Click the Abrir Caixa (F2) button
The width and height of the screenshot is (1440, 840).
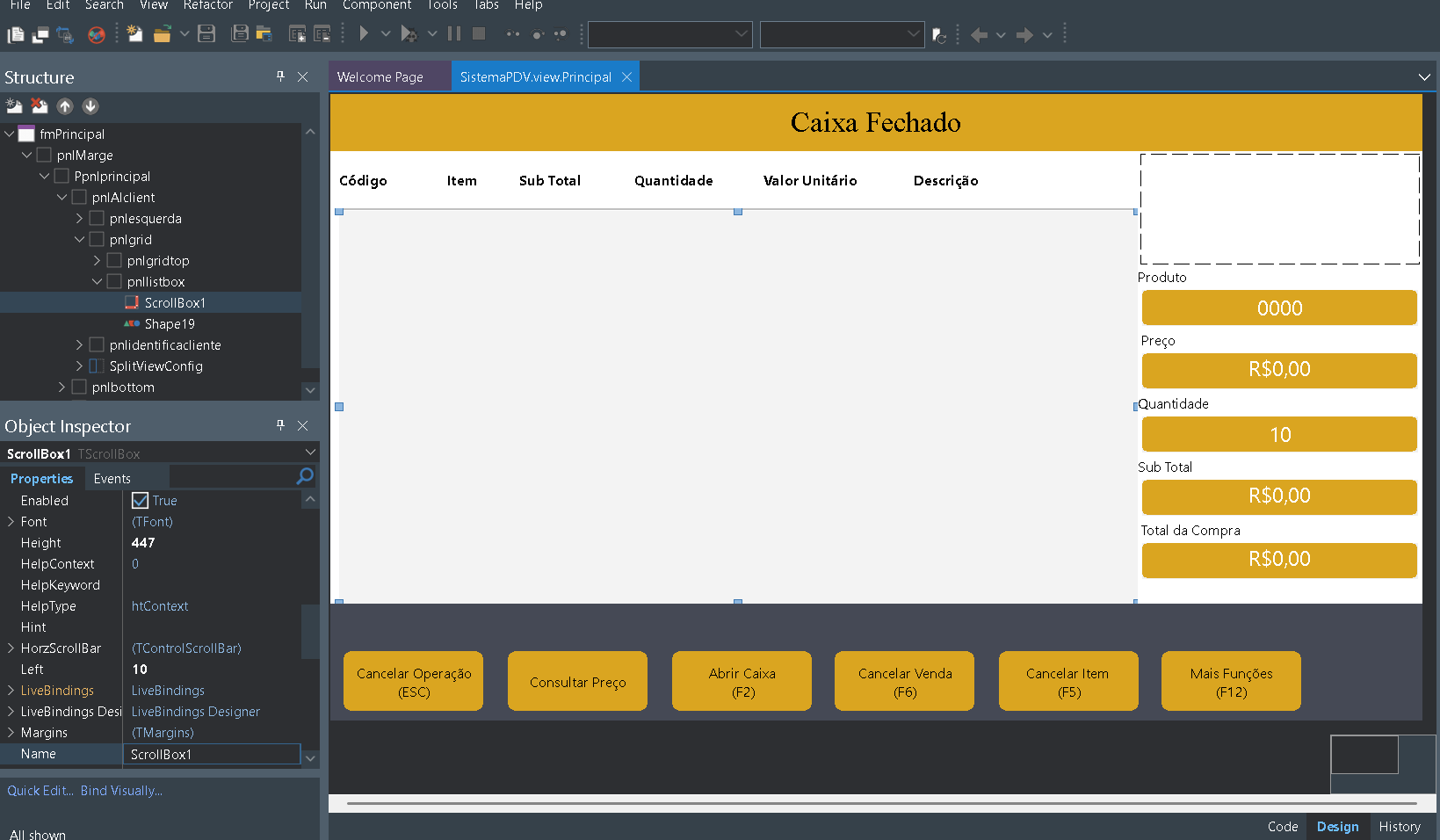point(742,681)
